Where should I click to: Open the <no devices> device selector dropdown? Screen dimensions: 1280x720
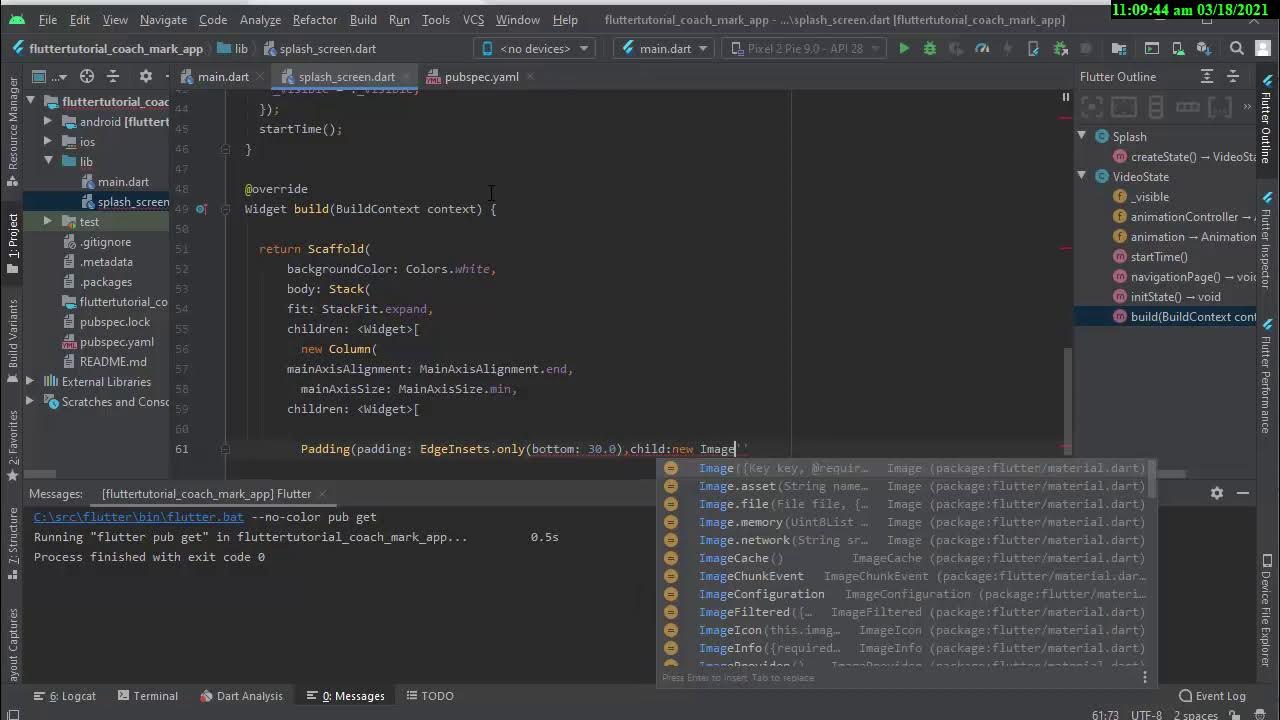[x=535, y=48]
